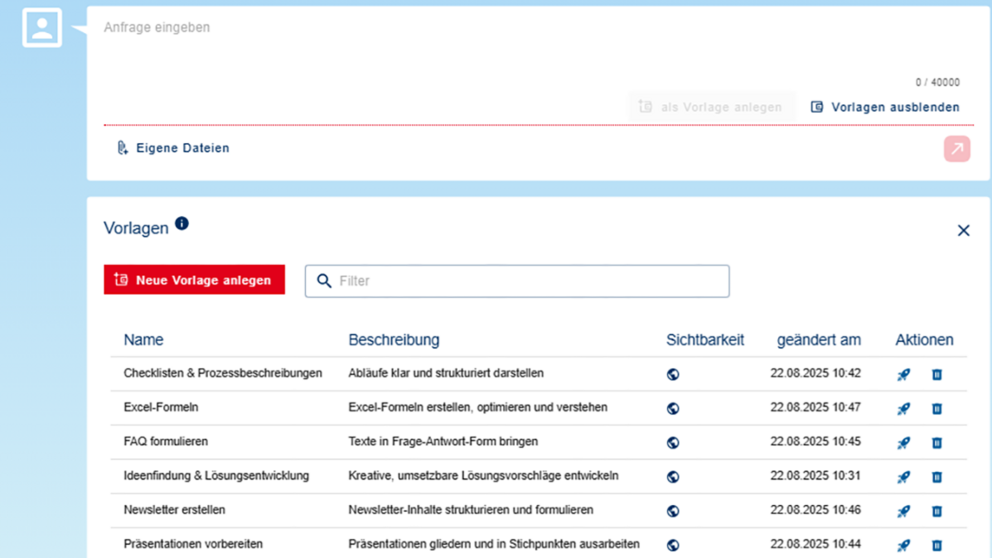
Task: Click the date 22.08.2025 10:45
Action: pos(815,442)
